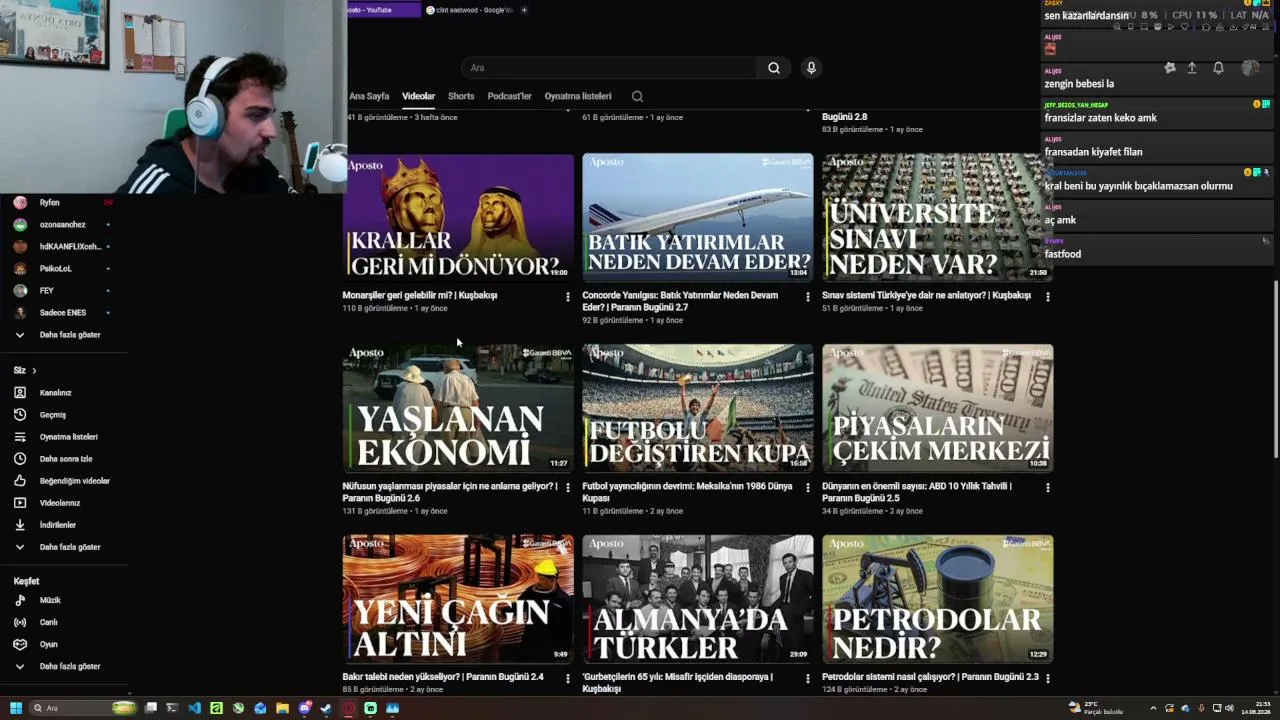1280x720 pixels.
Task: Select the Videolar channel tab
Action: tap(418, 97)
